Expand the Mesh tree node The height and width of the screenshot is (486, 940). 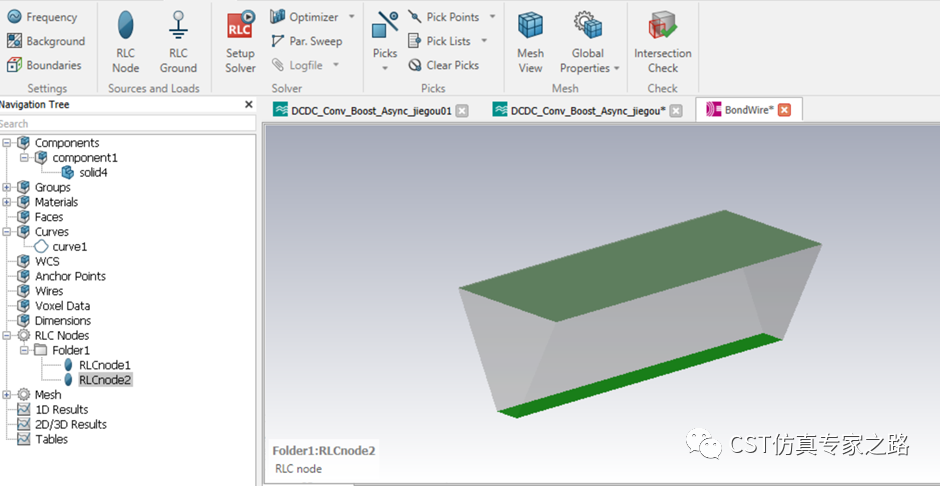(7, 394)
